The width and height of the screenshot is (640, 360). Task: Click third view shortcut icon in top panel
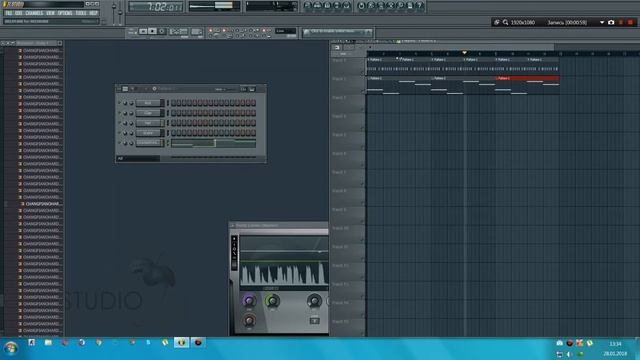tap(327, 6)
